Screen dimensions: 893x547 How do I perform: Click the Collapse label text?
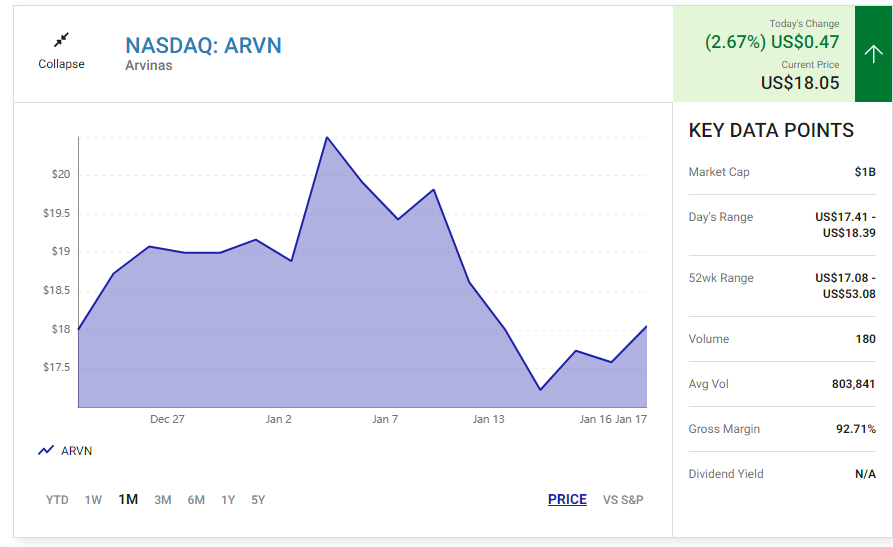(62, 64)
